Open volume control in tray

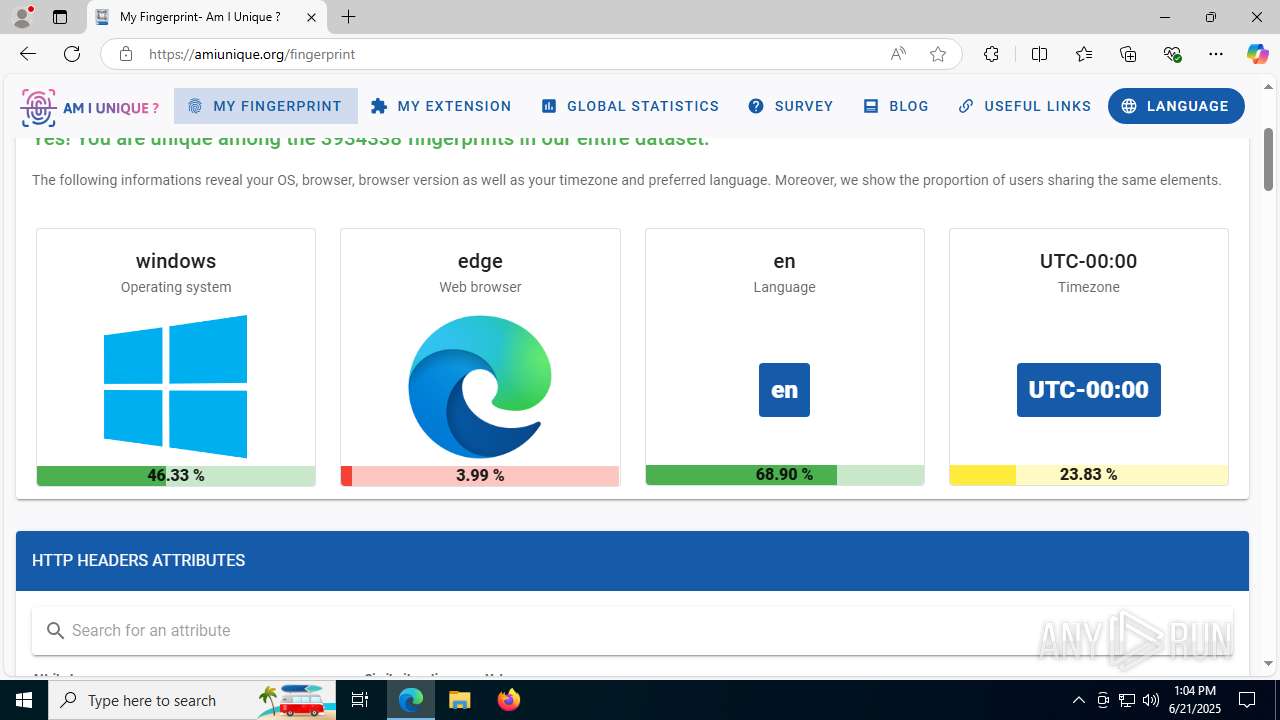pyautogui.click(x=1151, y=700)
